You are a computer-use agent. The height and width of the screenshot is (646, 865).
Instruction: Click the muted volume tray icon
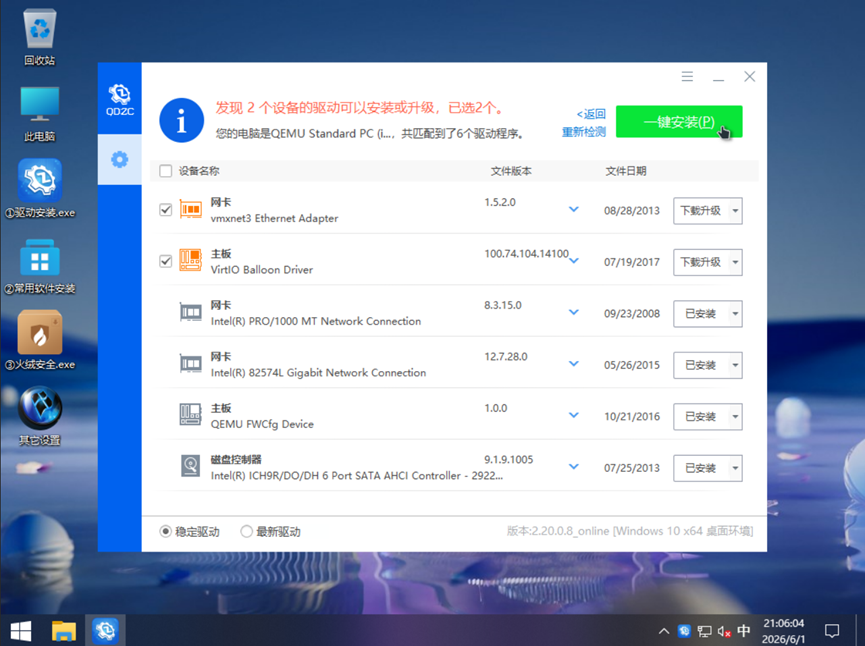click(x=724, y=631)
